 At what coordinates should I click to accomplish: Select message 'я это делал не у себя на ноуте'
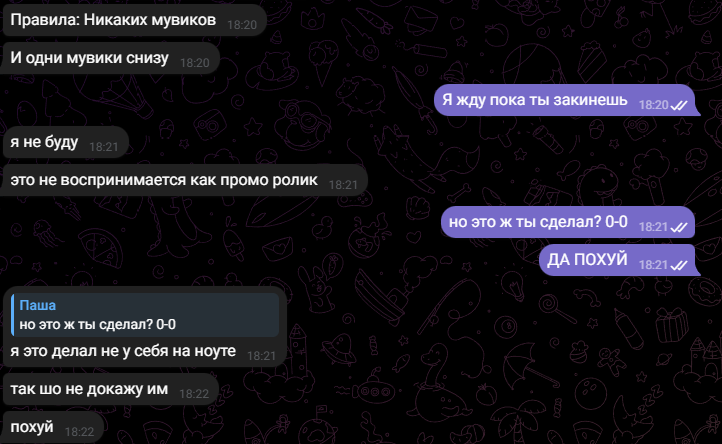click(x=144, y=327)
